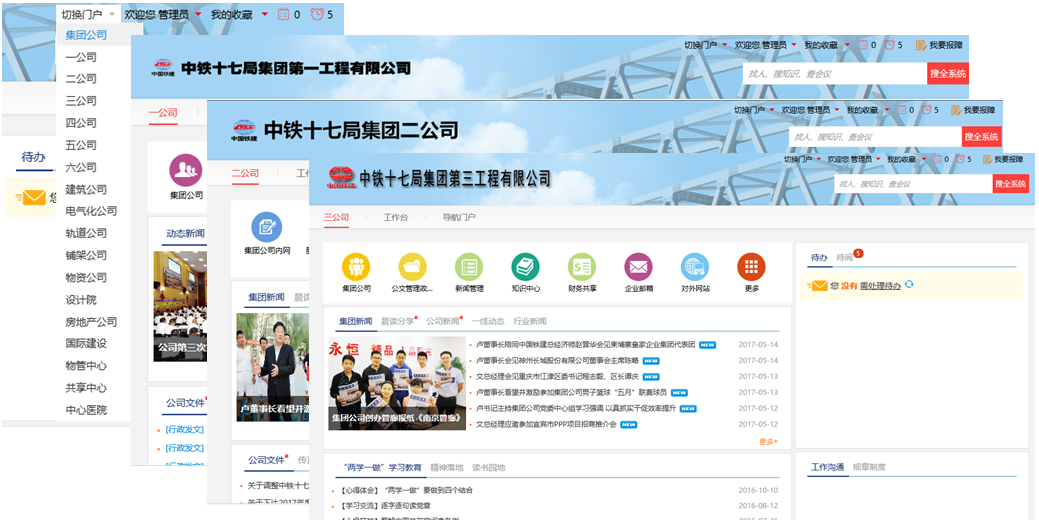The height and width of the screenshot is (523, 1039).
Task: Click the orange 更多+ link under news list
Action: tap(768, 441)
